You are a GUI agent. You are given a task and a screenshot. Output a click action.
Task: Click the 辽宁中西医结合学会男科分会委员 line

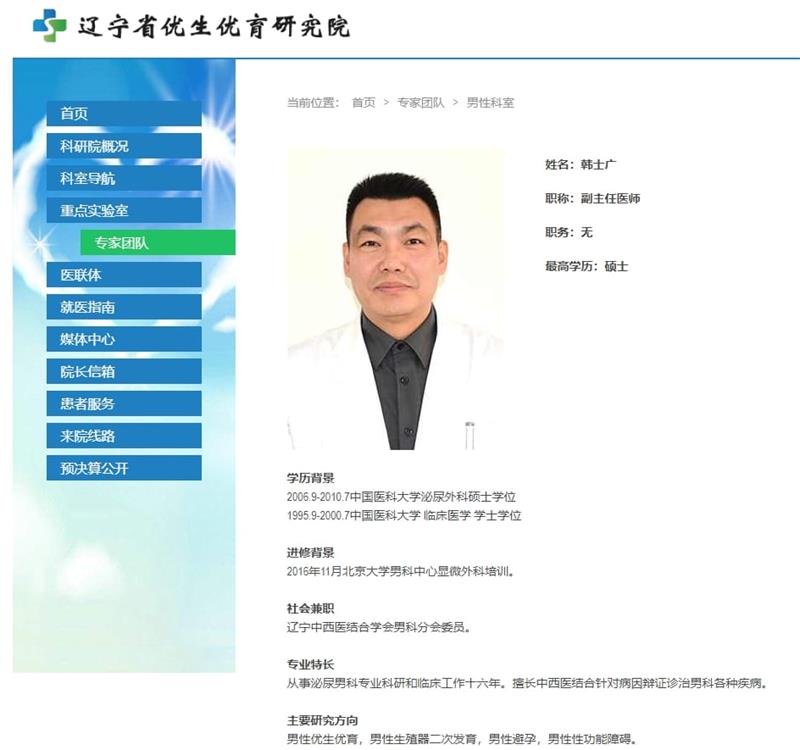pyautogui.click(x=379, y=627)
